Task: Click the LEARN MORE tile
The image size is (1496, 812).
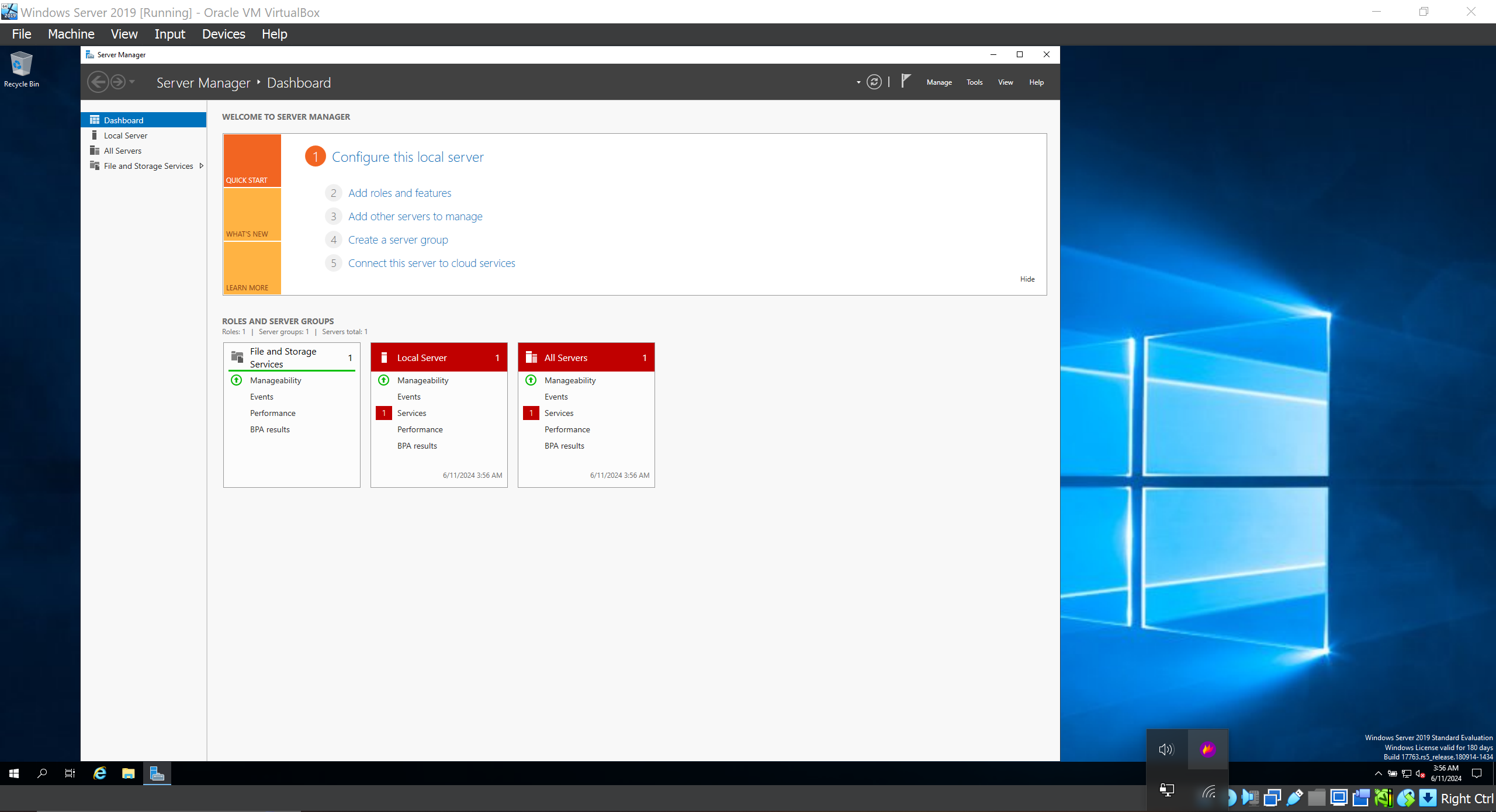Action: pos(252,268)
